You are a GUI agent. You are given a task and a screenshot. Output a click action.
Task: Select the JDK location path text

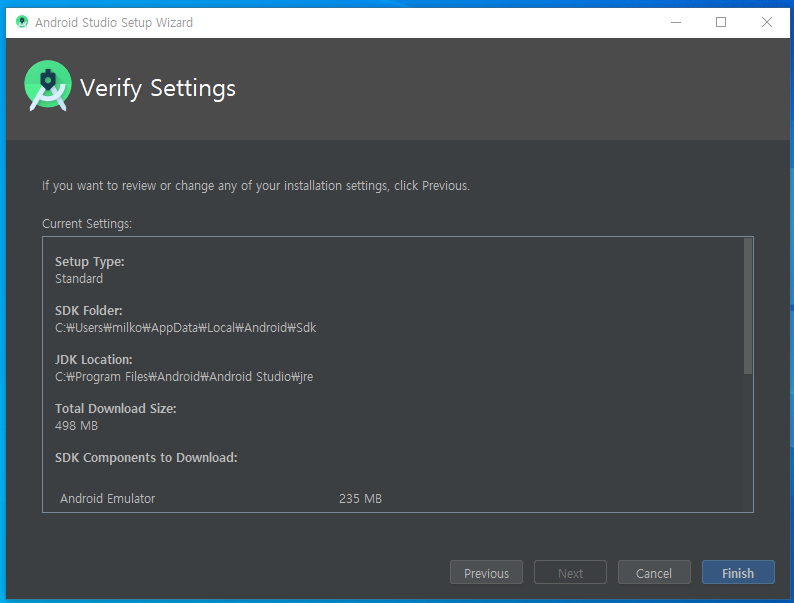[x=184, y=377]
